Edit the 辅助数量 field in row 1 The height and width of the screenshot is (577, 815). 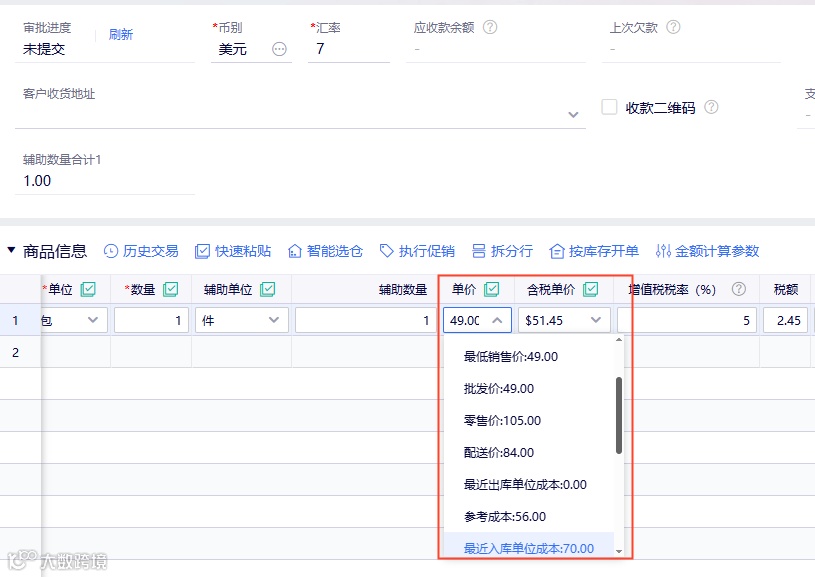point(366,320)
